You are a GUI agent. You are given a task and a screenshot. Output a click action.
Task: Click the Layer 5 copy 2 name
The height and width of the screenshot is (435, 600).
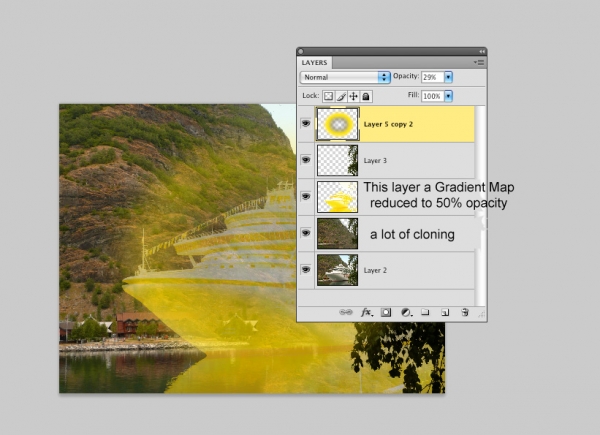pos(388,124)
